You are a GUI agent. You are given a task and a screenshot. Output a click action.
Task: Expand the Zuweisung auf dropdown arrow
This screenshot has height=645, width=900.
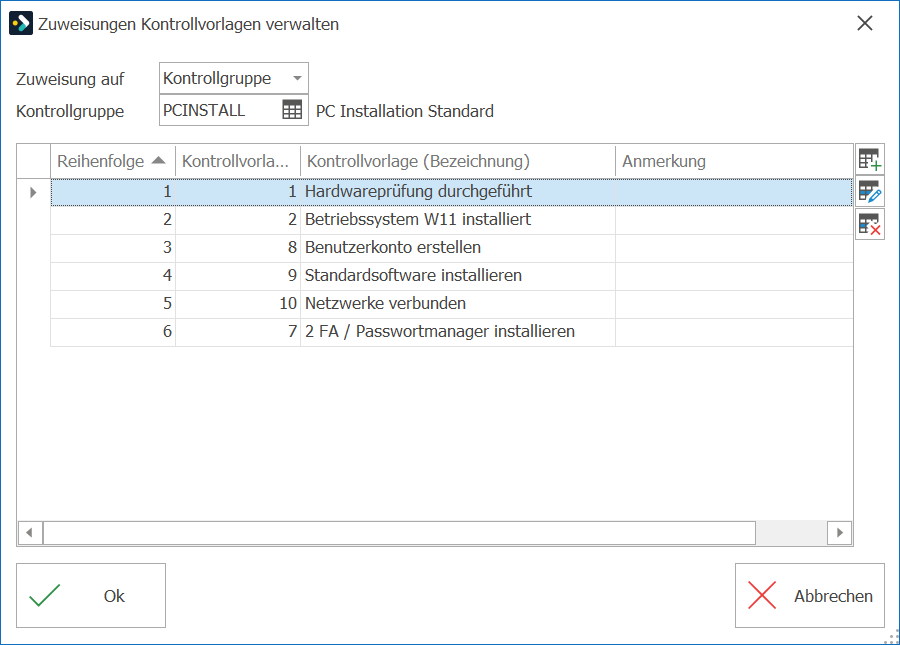pos(297,78)
